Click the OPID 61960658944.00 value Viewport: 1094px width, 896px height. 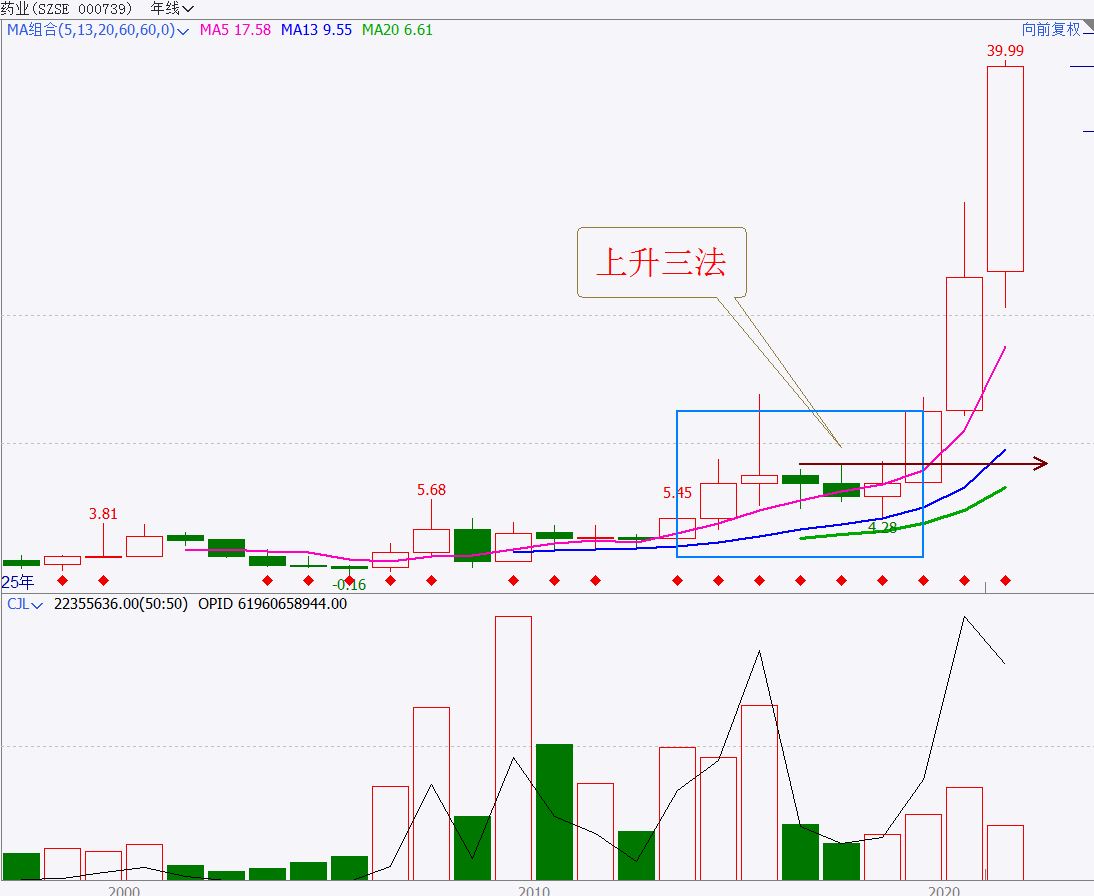[272, 604]
